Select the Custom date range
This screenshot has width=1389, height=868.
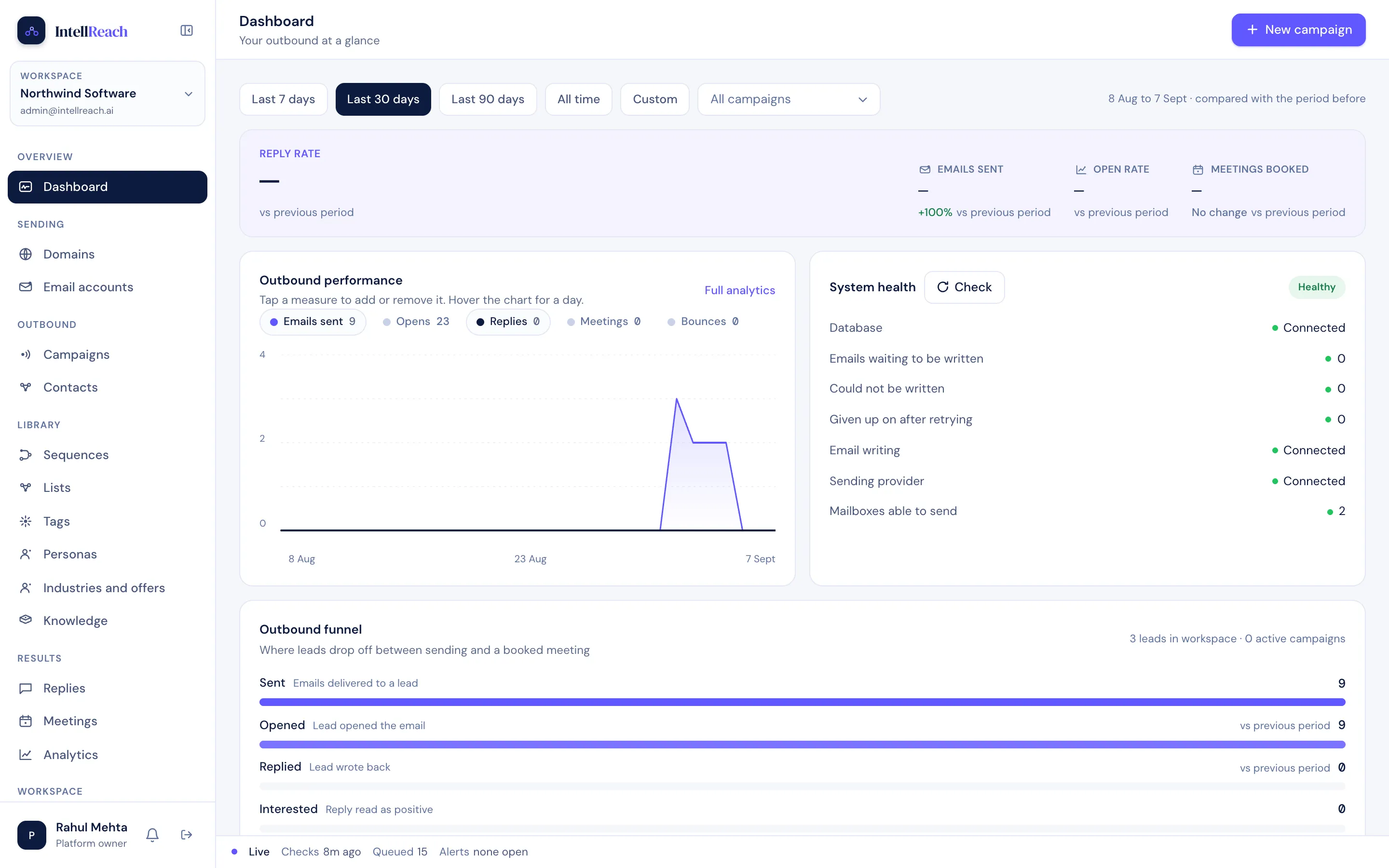655,99
